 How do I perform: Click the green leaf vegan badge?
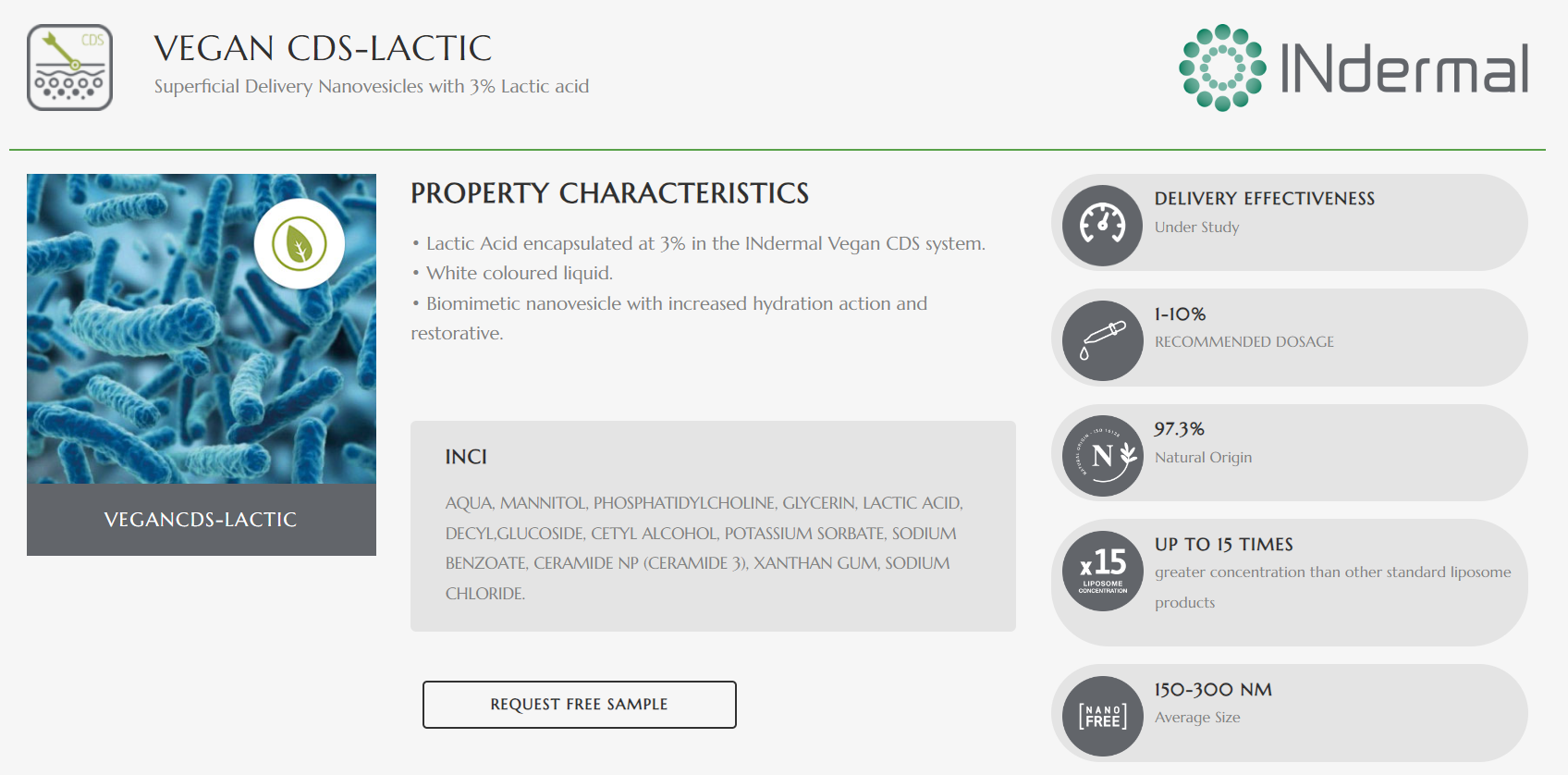299,244
